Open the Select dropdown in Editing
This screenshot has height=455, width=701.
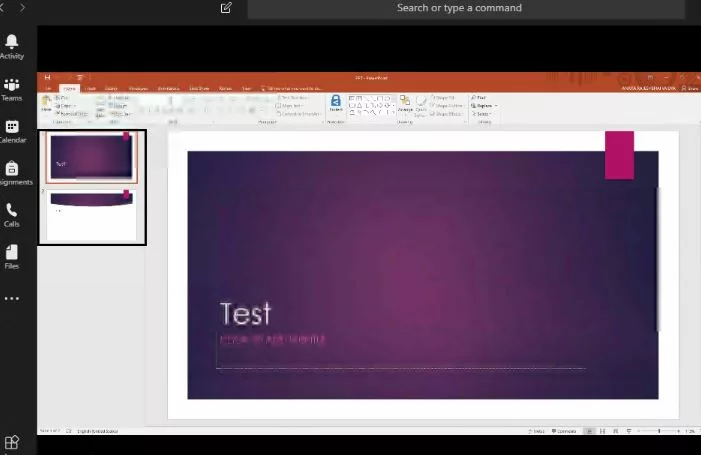(x=481, y=114)
